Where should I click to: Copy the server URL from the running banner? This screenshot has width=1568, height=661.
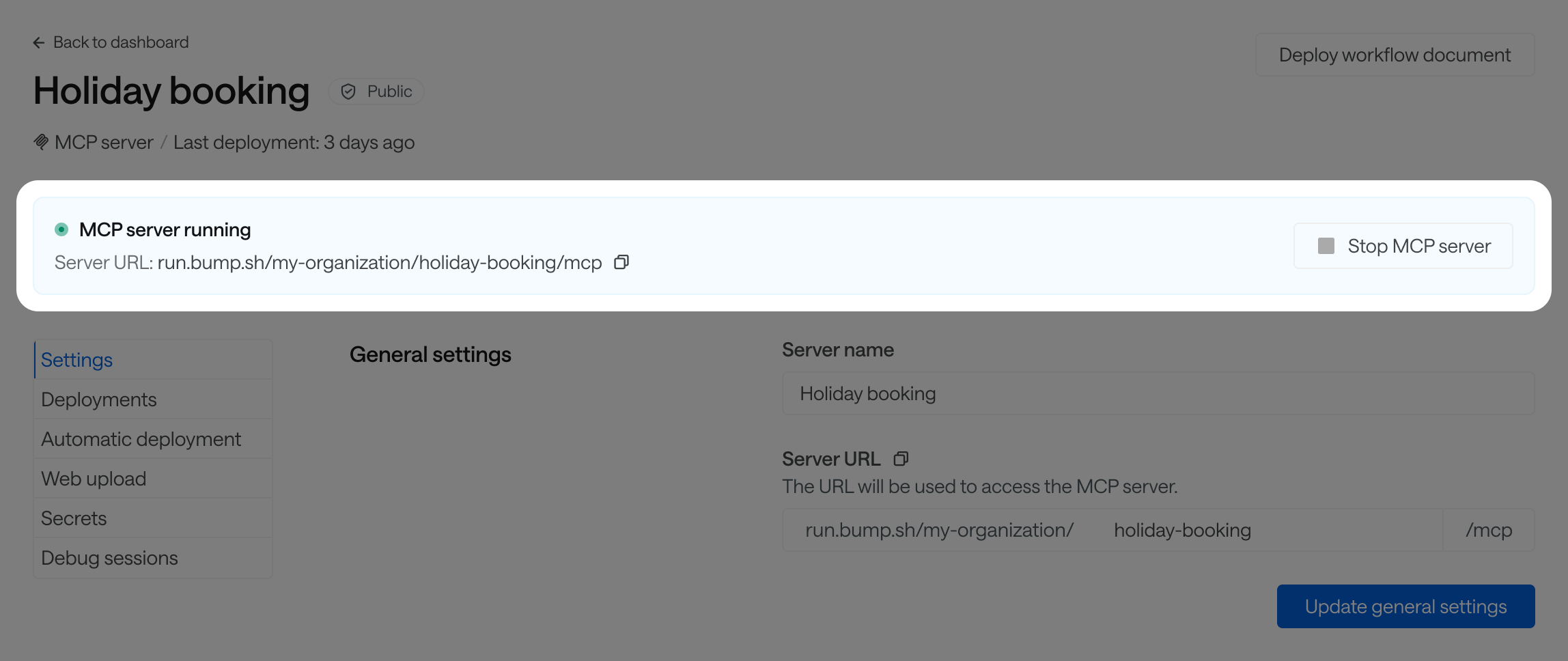pos(621,262)
